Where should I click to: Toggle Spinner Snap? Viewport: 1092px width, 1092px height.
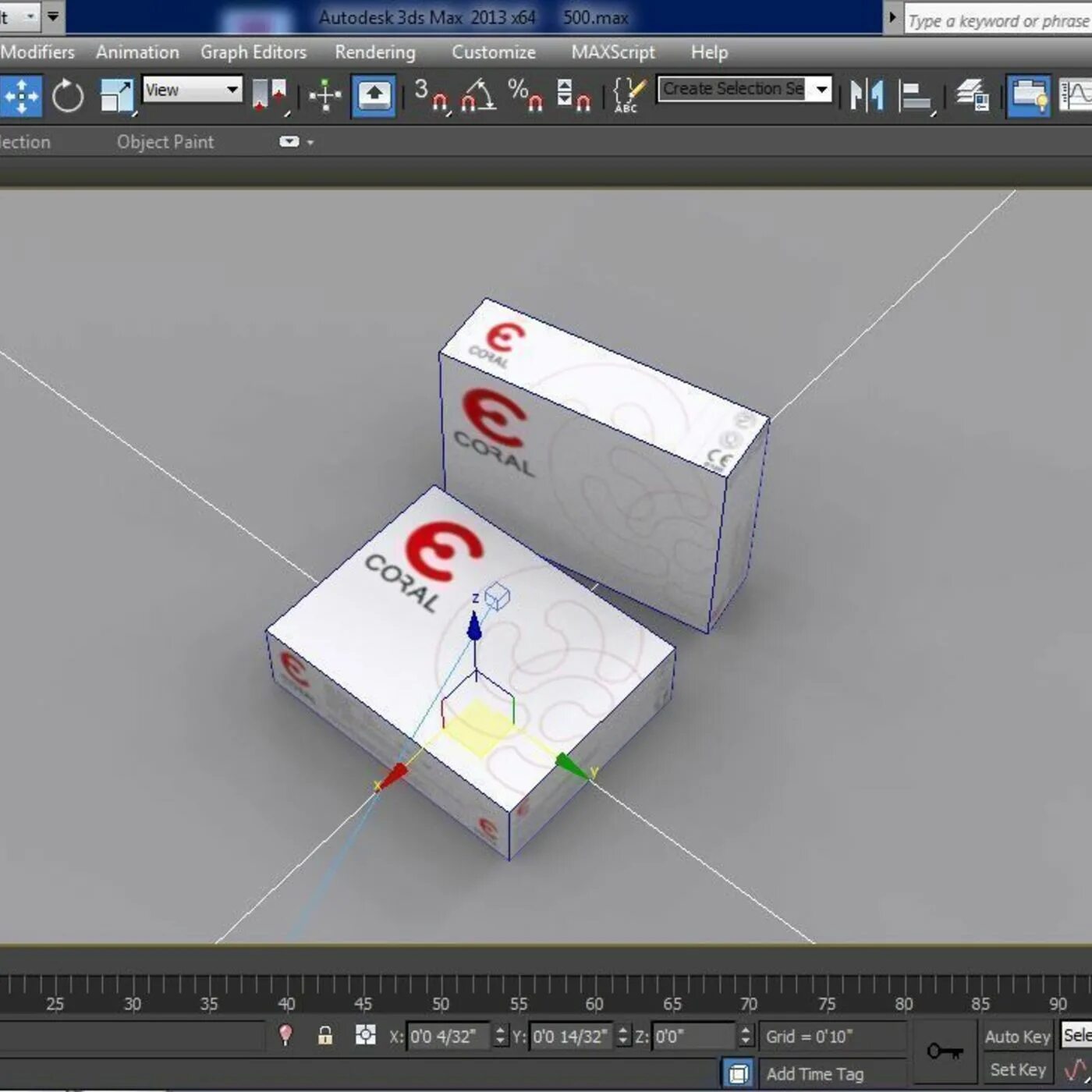573,97
